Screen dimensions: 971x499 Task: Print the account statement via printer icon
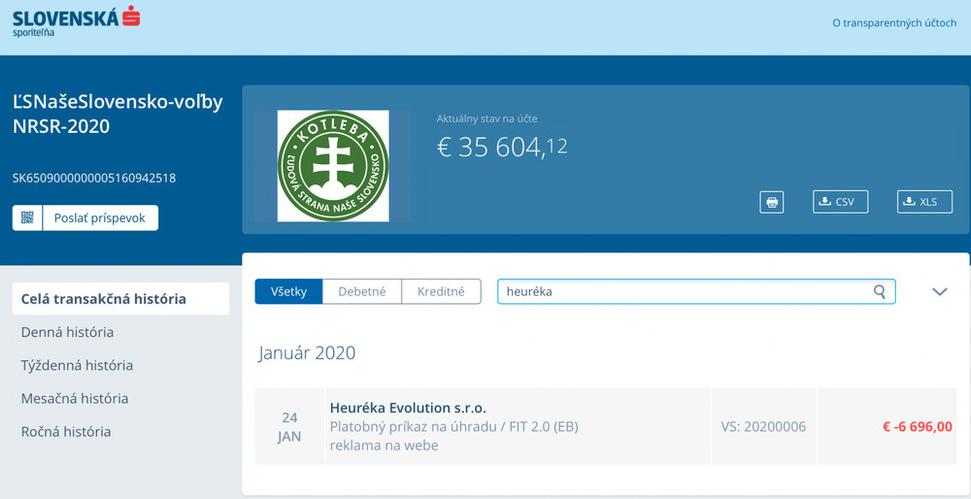pyautogui.click(x=772, y=202)
